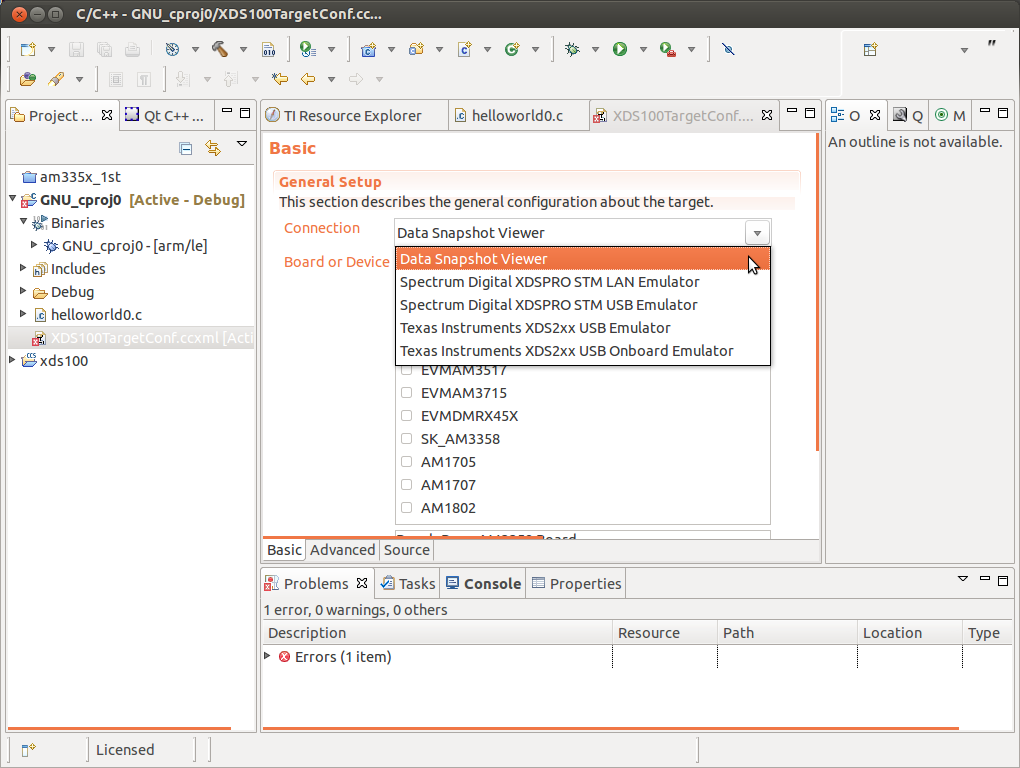Check the AM1707 device checkbox
This screenshot has height=768, width=1020.
pyautogui.click(x=407, y=484)
